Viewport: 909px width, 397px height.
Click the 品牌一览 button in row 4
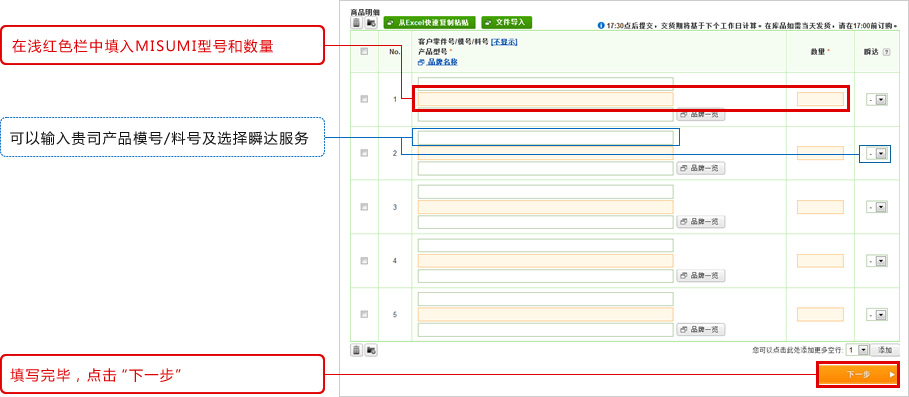tap(701, 275)
